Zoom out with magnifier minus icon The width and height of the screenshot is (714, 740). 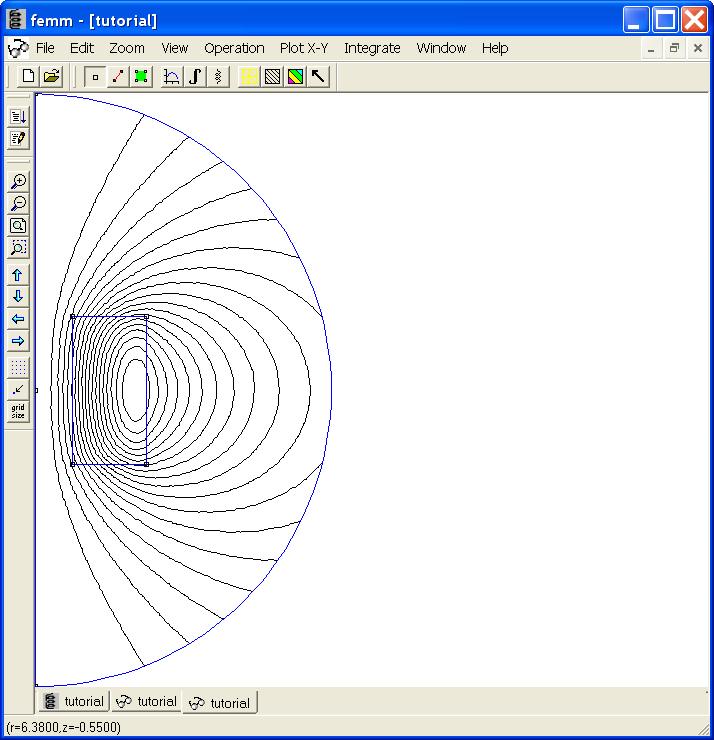pos(18,203)
